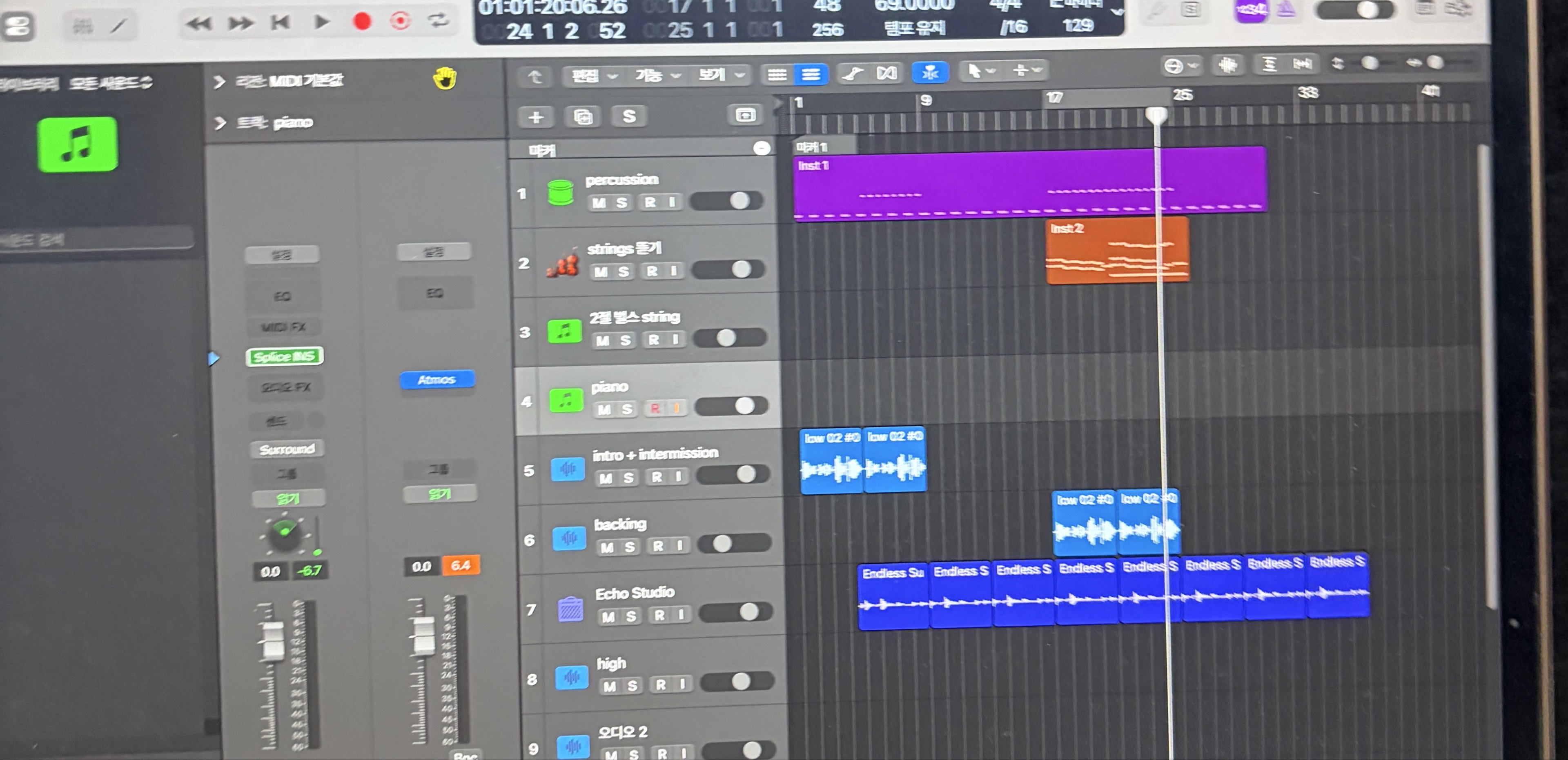The image size is (1568, 760).
Task: Enable input monitoring on Echo Studio track
Action: point(681,615)
